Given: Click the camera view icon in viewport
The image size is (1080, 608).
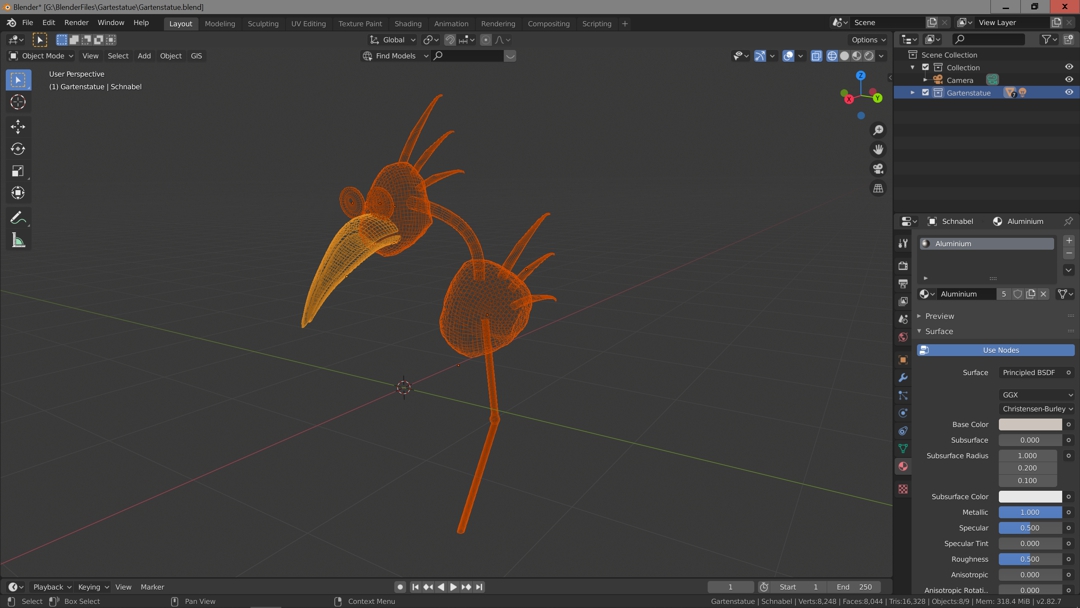Looking at the screenshot, I should pos(878,169).
